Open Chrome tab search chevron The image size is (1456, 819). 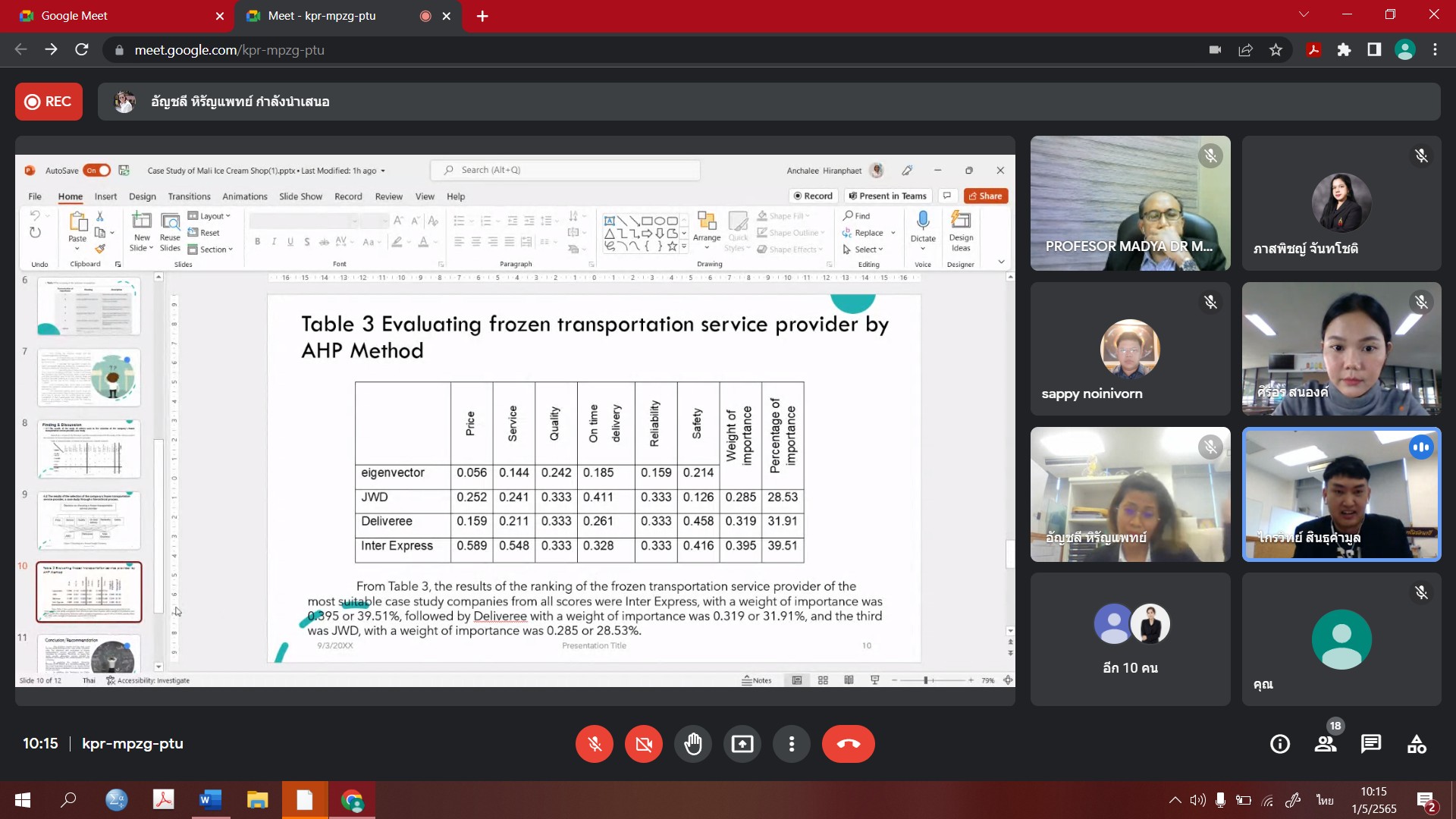(x=1304, y=15)
